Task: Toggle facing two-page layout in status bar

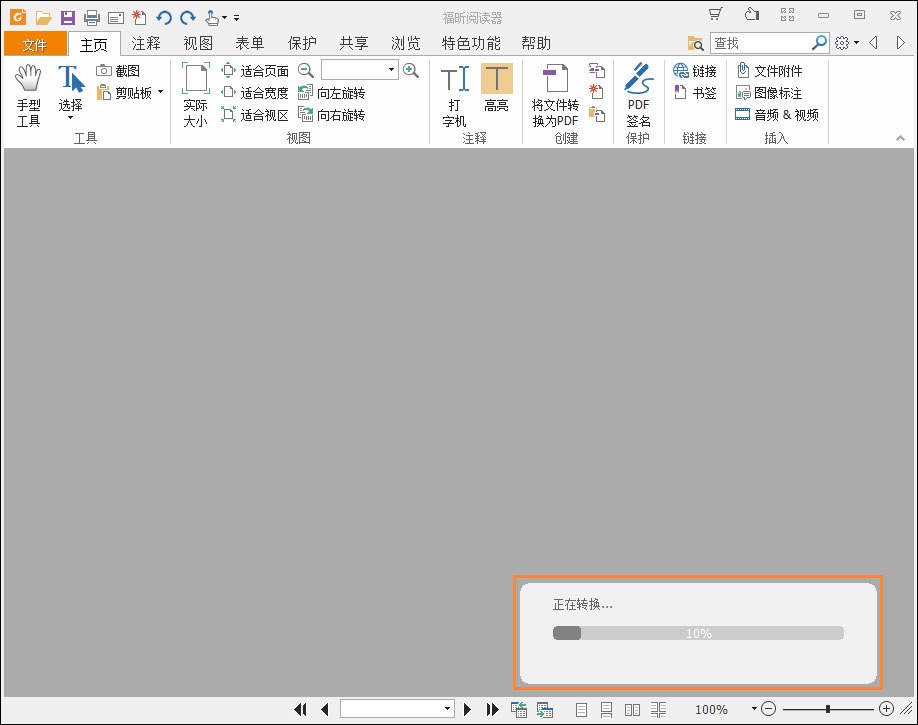Action: (632, 709)
